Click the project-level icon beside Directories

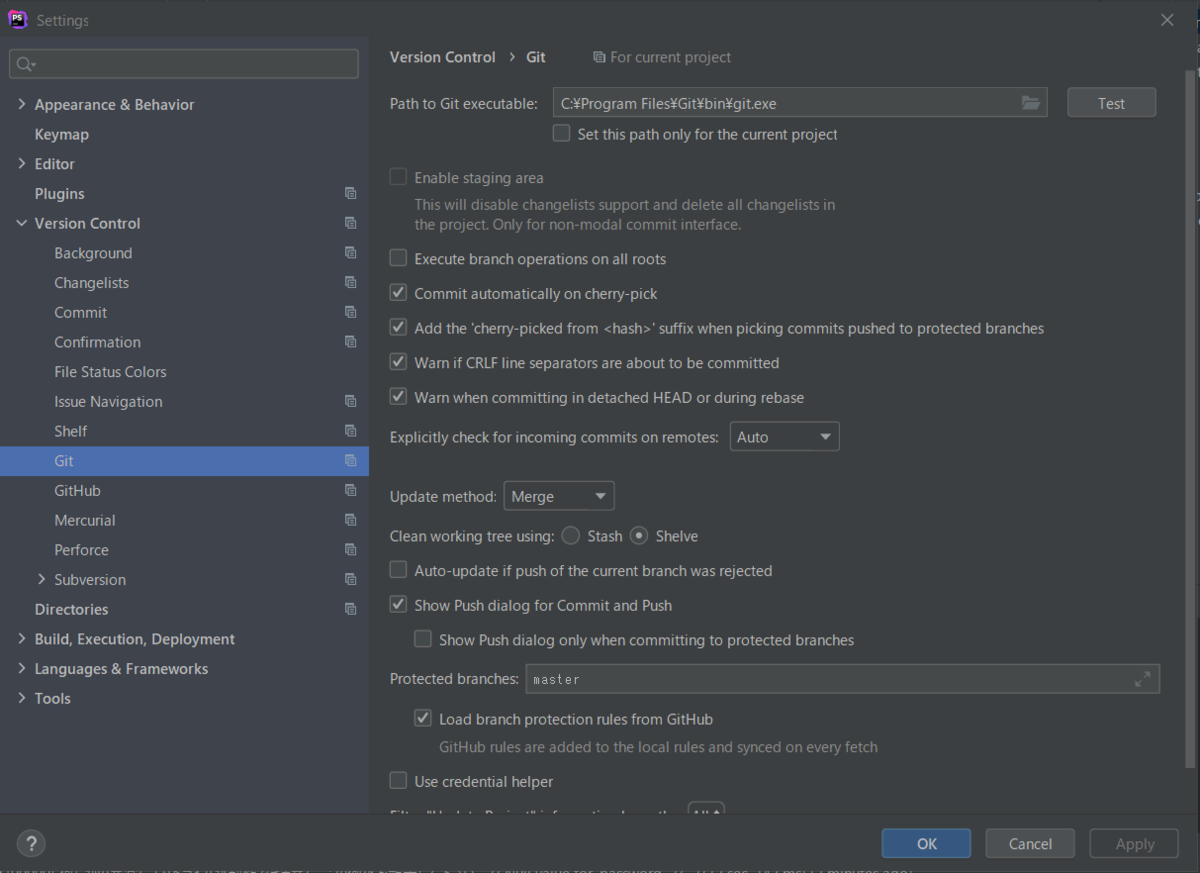[350, 609]
